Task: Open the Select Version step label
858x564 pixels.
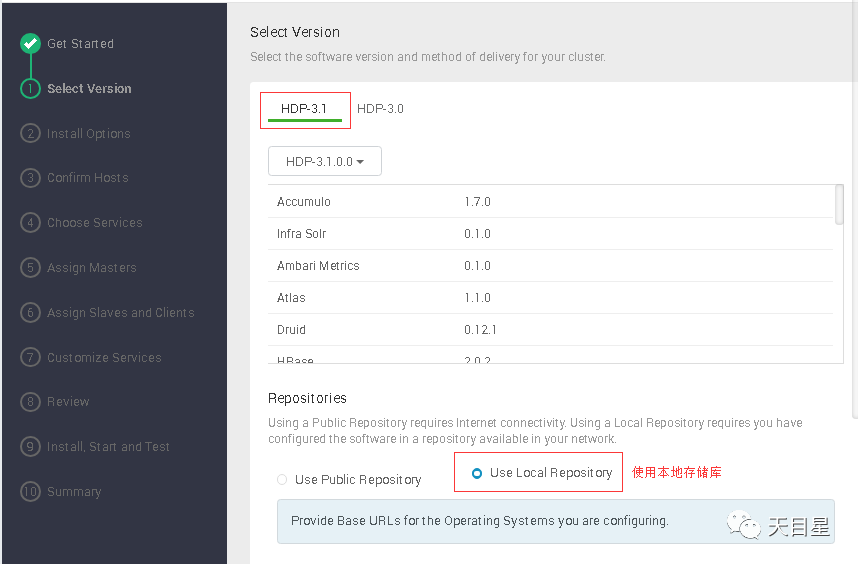Action: point(89,89)
